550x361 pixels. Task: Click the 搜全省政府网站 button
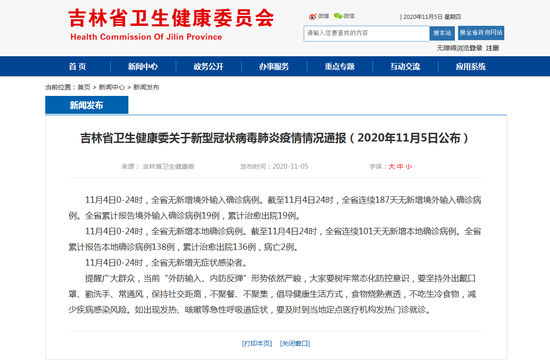coord(481,33)
